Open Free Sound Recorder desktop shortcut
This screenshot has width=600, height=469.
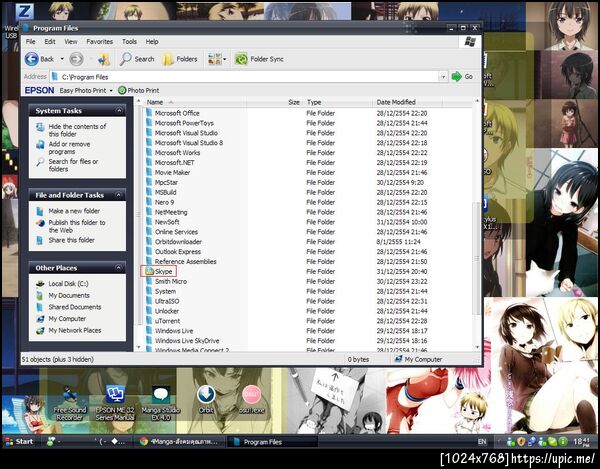pyautogui.click(x=69, y=404)
